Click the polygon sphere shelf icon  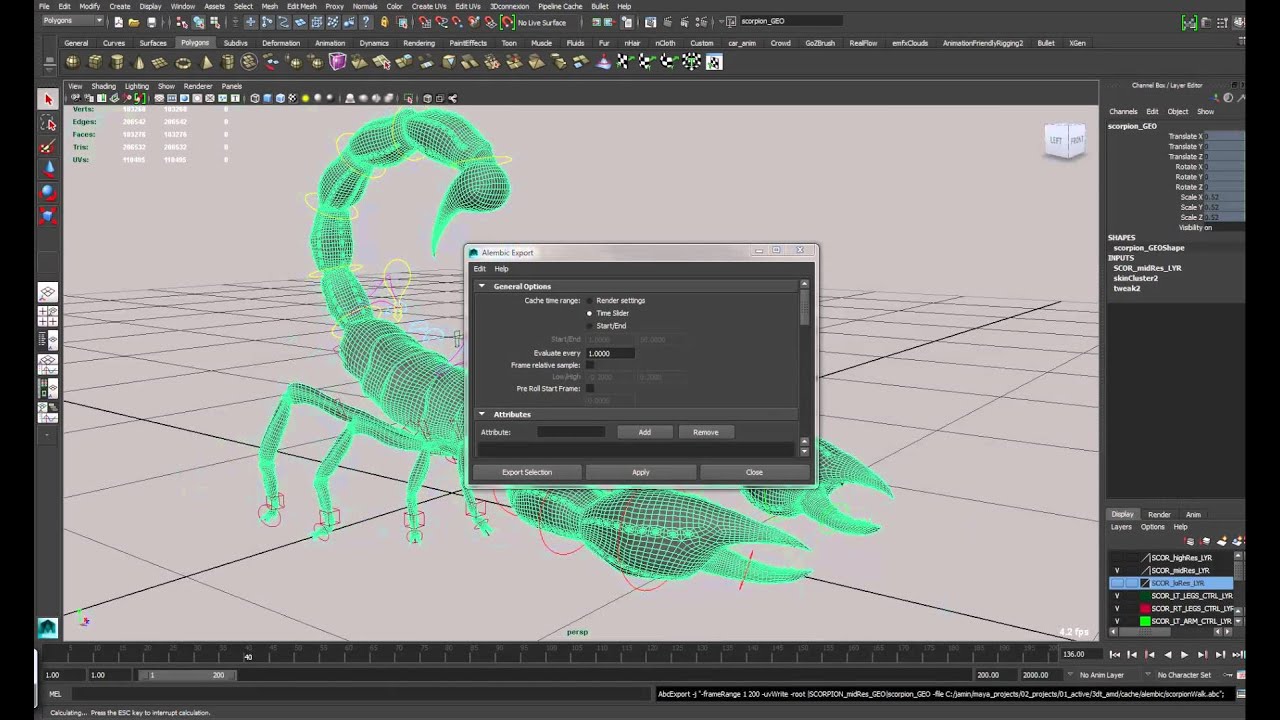click(72, 62)
